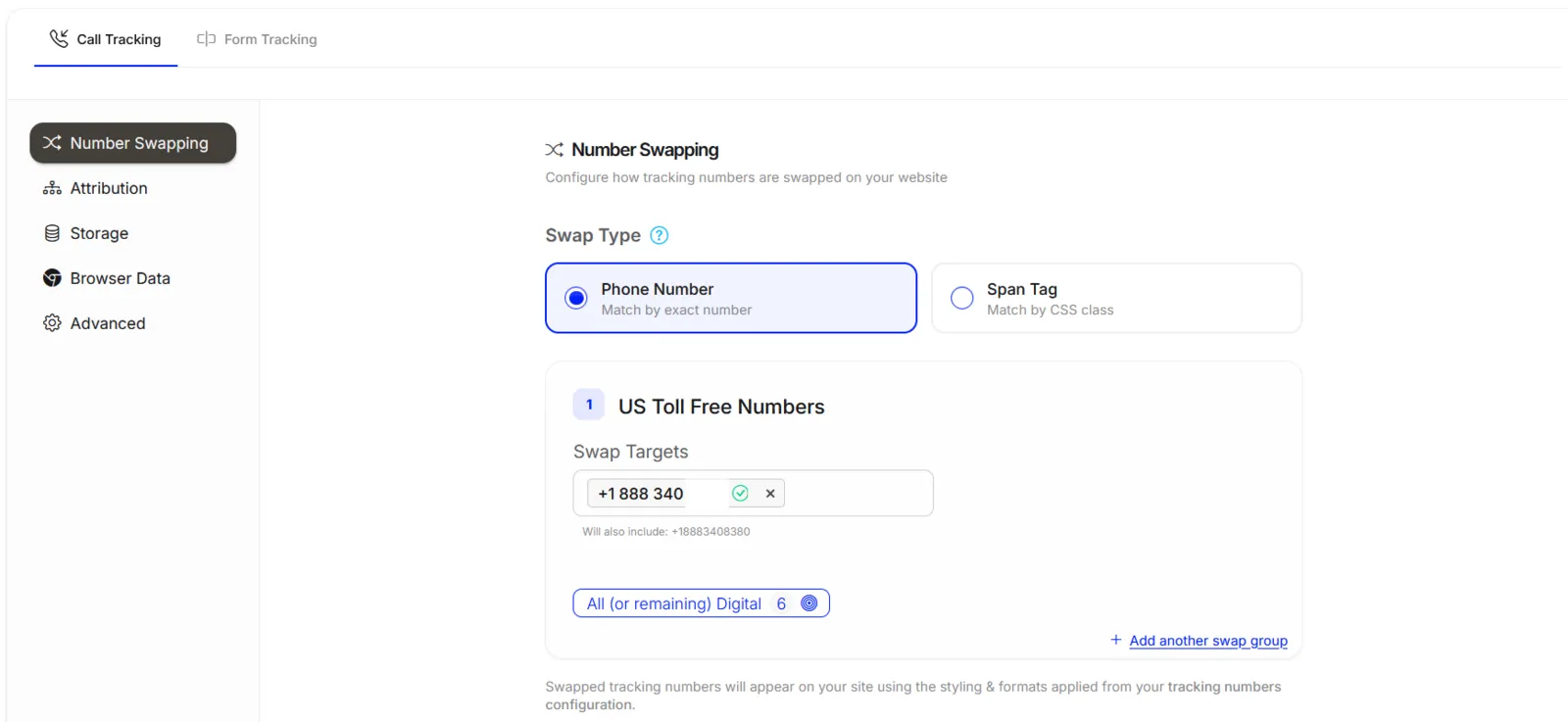This screenshot has height=722, width=1568.
Task: Click the green verified check icon
Action: tap(740, 494)
